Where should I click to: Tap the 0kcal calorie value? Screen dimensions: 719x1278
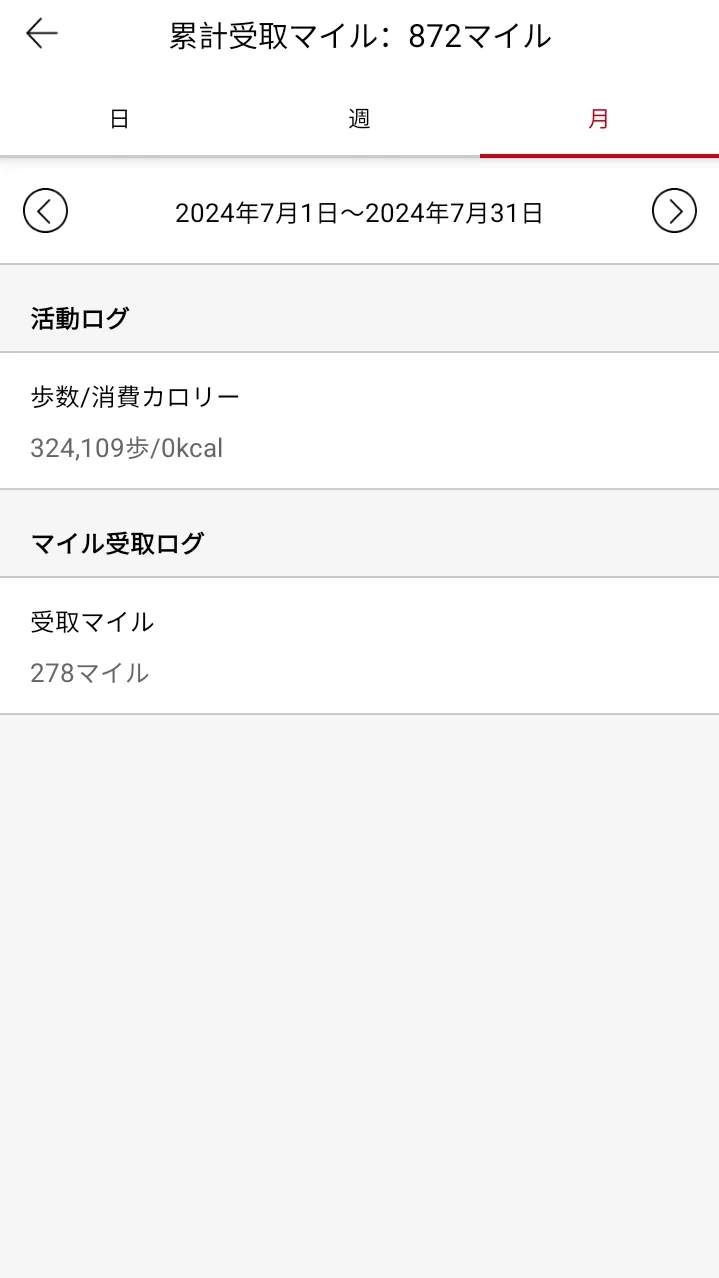click(x=191, y=448)
